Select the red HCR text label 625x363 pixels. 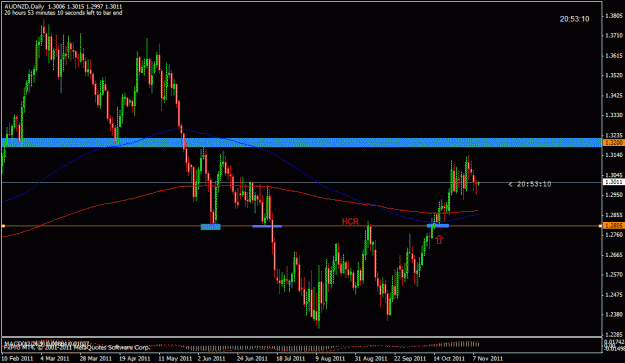350,222
